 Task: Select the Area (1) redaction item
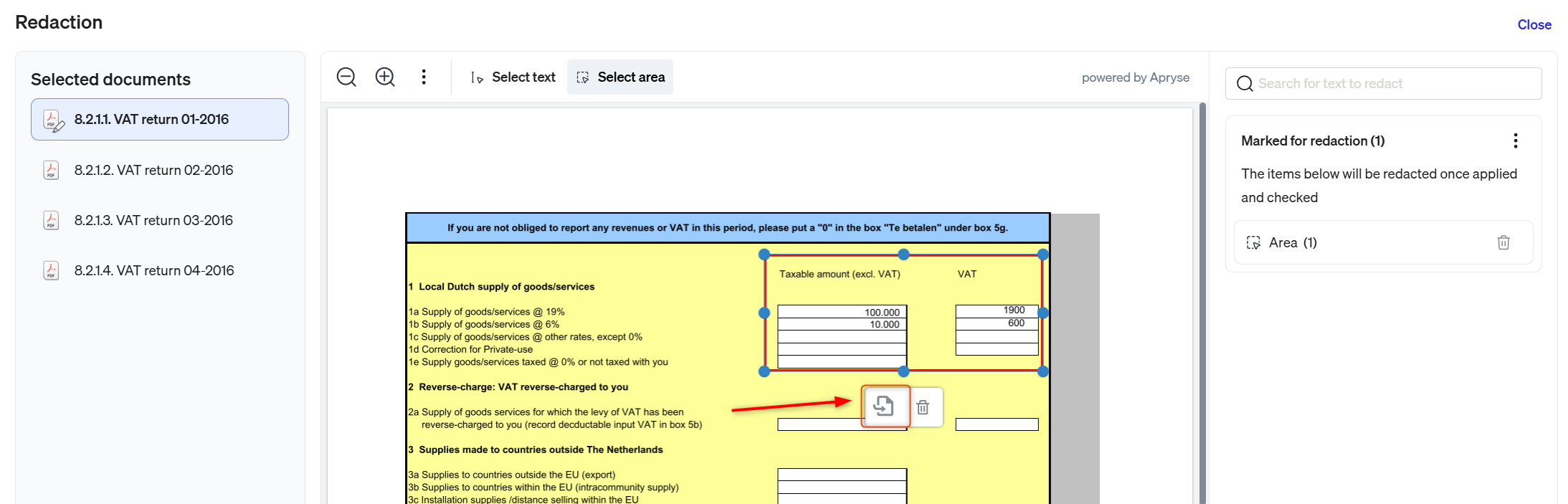[x=1383, y=242]
